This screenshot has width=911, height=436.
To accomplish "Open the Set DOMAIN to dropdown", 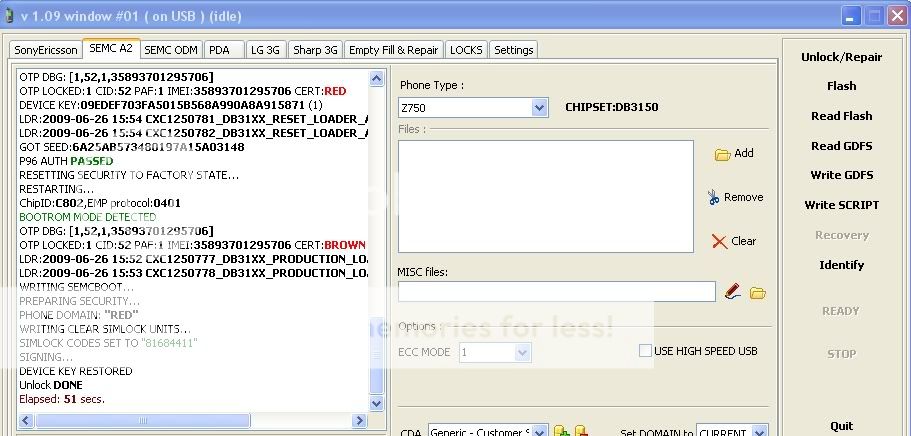I will pyautogui.click(x=758, y=431).
